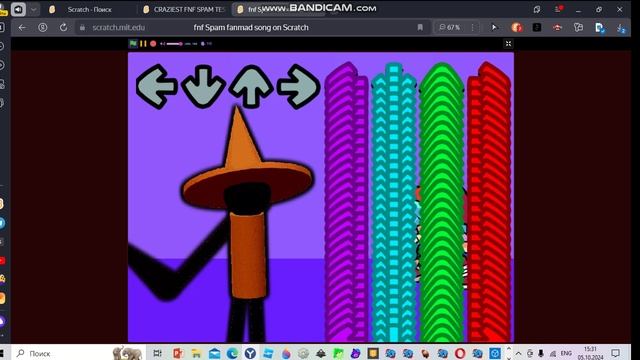Open the Yandex home icon in the toolbar
640x360 pixels.
click(42, 27)
